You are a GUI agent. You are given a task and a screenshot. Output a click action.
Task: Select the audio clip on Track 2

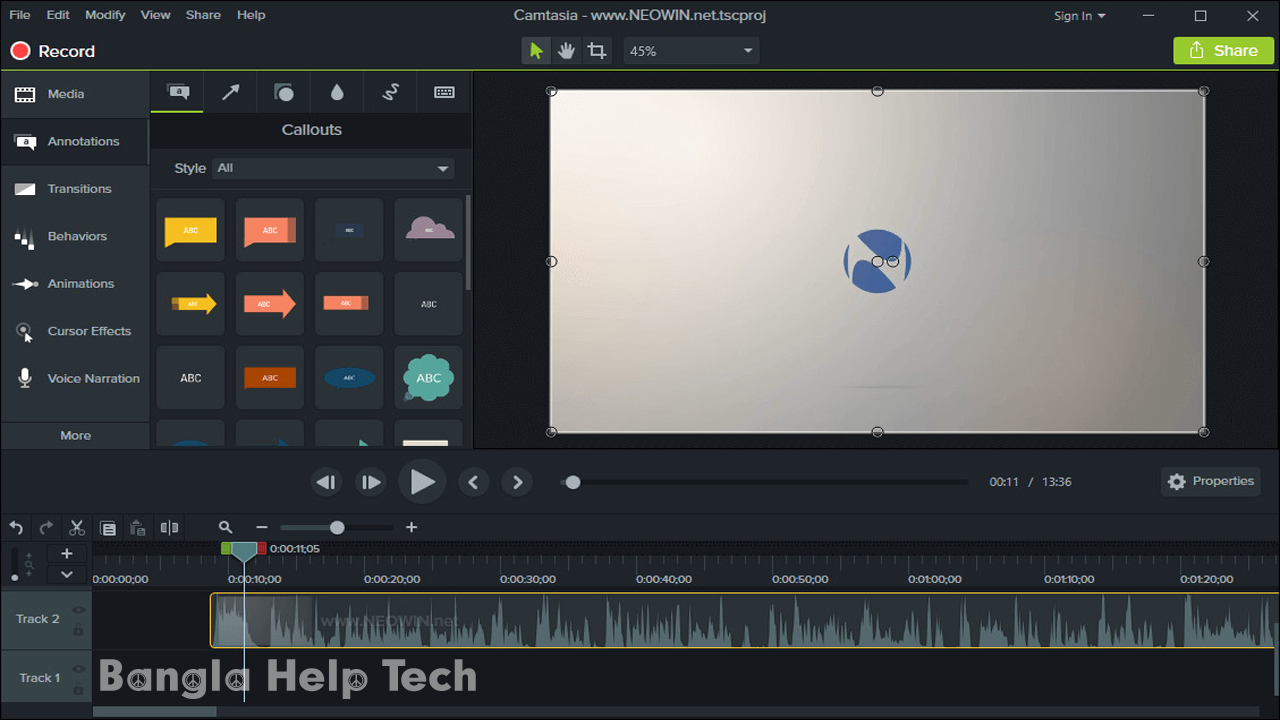pos(744,621)
